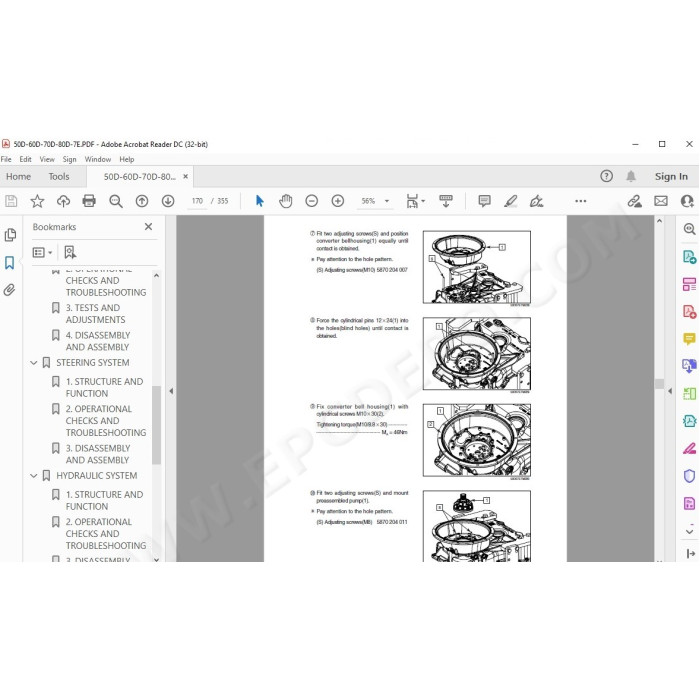Close the 50D-60D-70D-80 document tab
The width and height of the screenshot is (700, 700).
coord(185,176)
